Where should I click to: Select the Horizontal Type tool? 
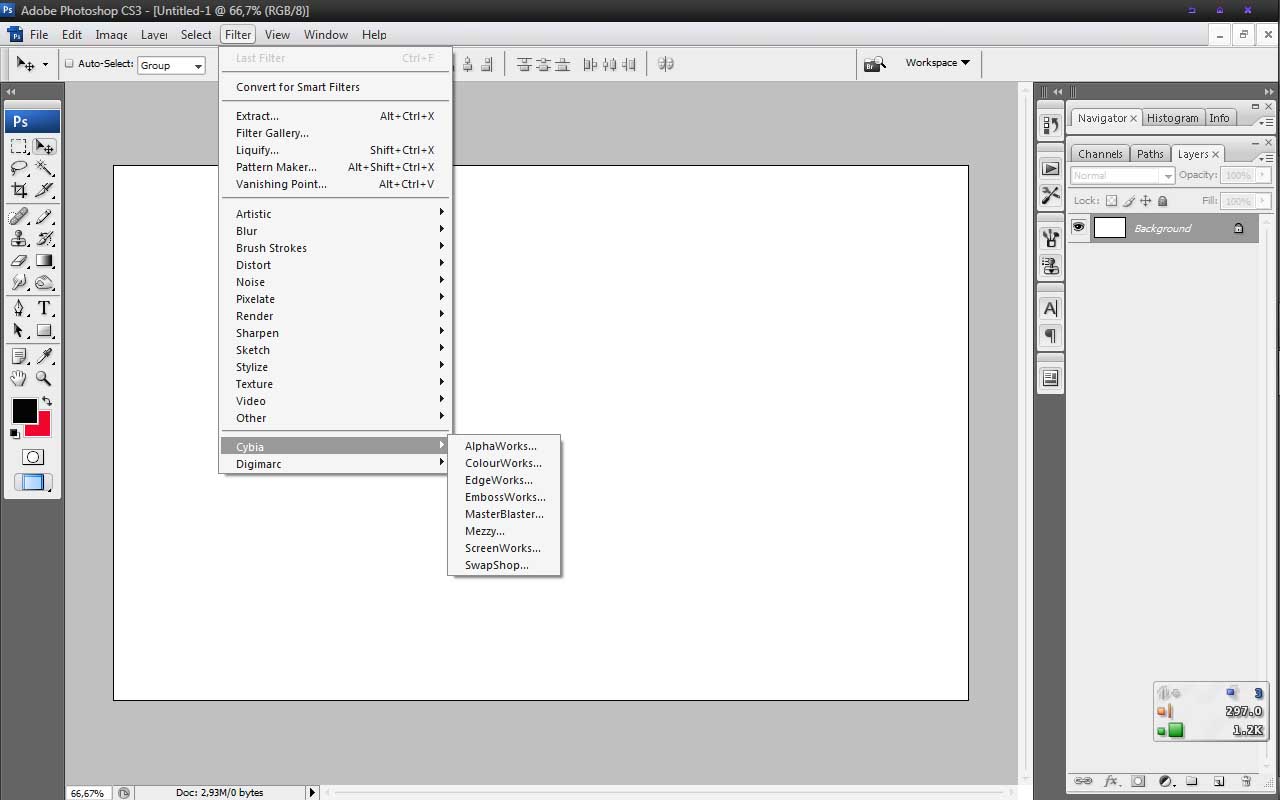point(45,308)
